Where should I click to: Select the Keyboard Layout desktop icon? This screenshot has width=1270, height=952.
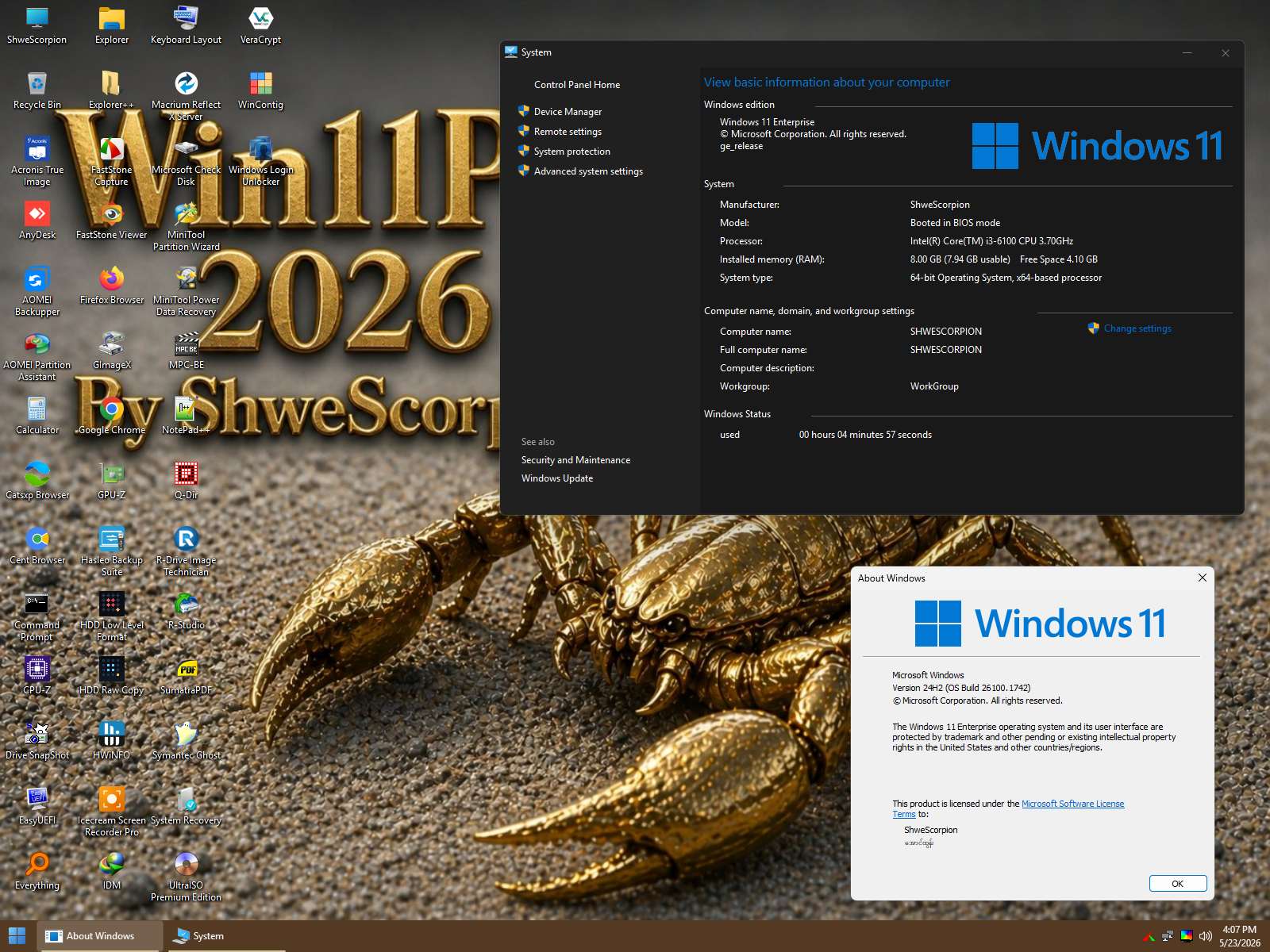186,26
